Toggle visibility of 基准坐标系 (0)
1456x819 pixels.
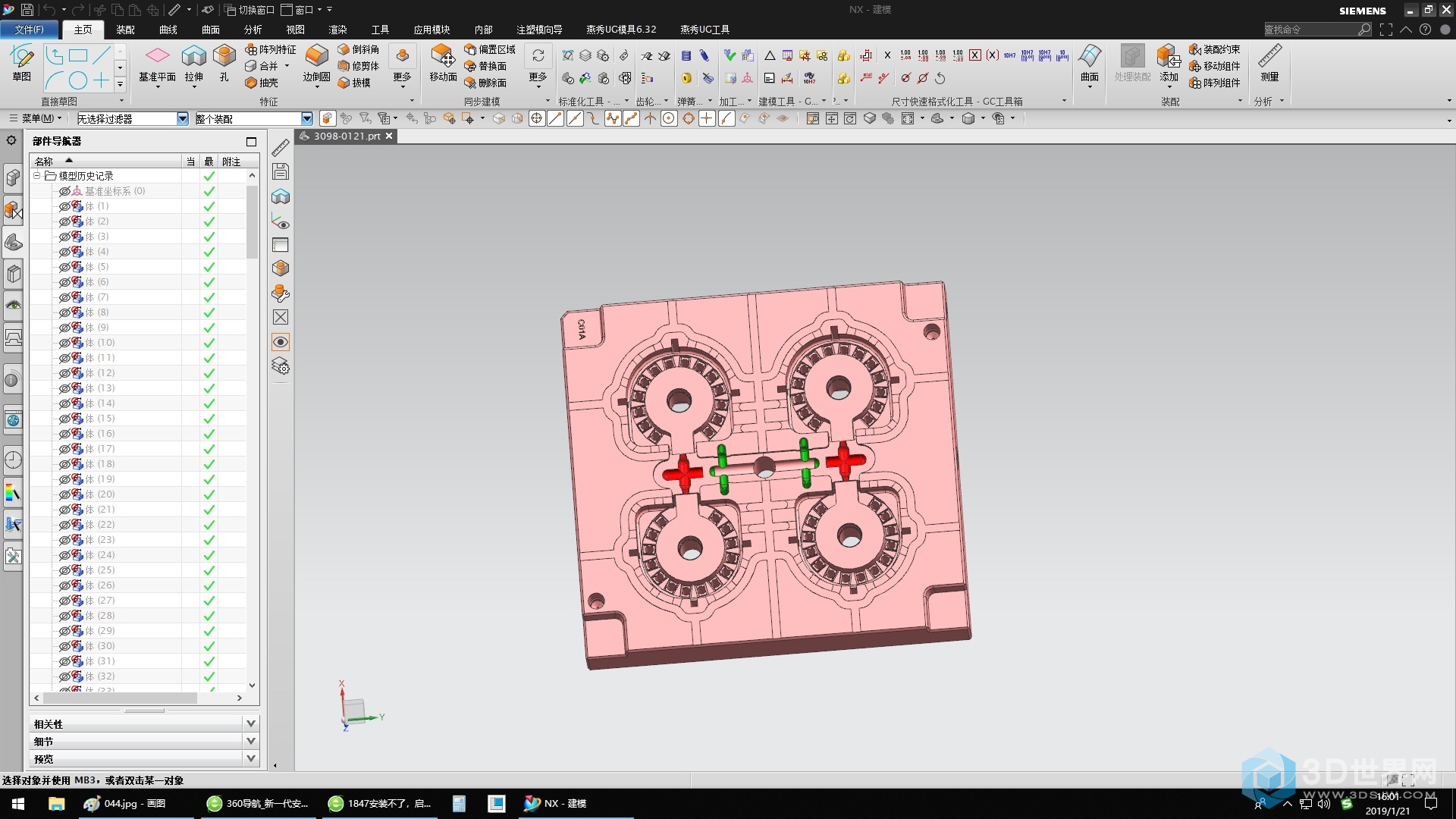click(x=64, y=191)
